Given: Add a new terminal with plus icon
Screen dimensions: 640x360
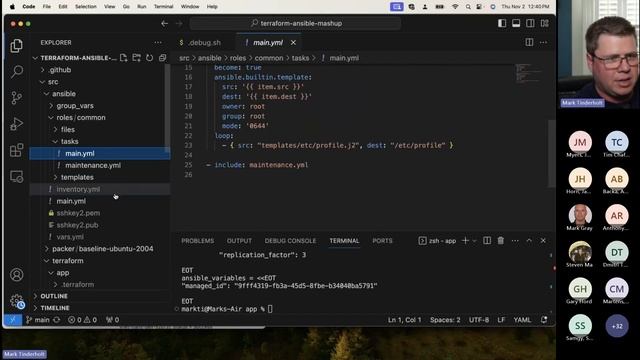Looking at the screenshot, I should pos(465,241).
